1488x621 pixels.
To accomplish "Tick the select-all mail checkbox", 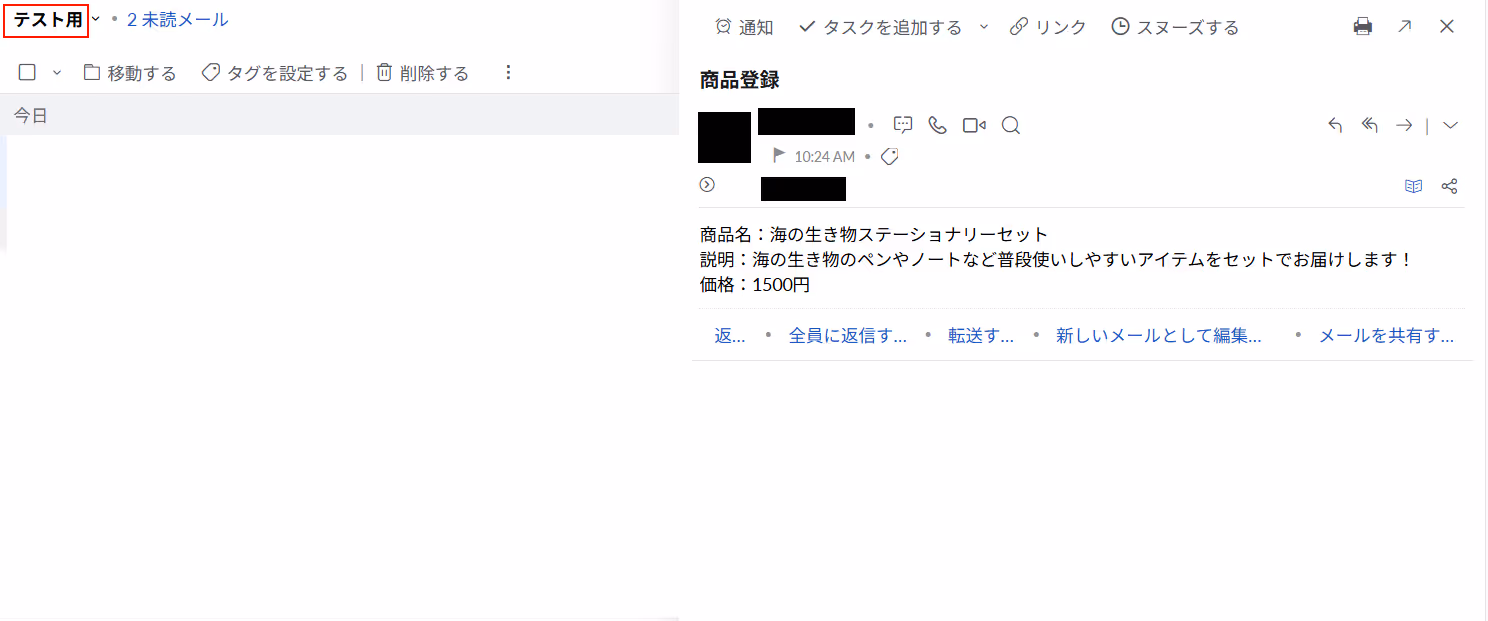I will click(x=28, y=72).
